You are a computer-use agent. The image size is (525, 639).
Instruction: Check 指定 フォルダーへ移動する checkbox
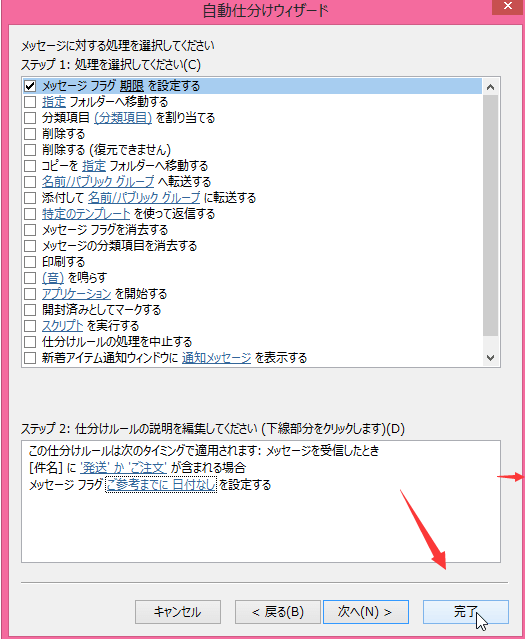30,101
